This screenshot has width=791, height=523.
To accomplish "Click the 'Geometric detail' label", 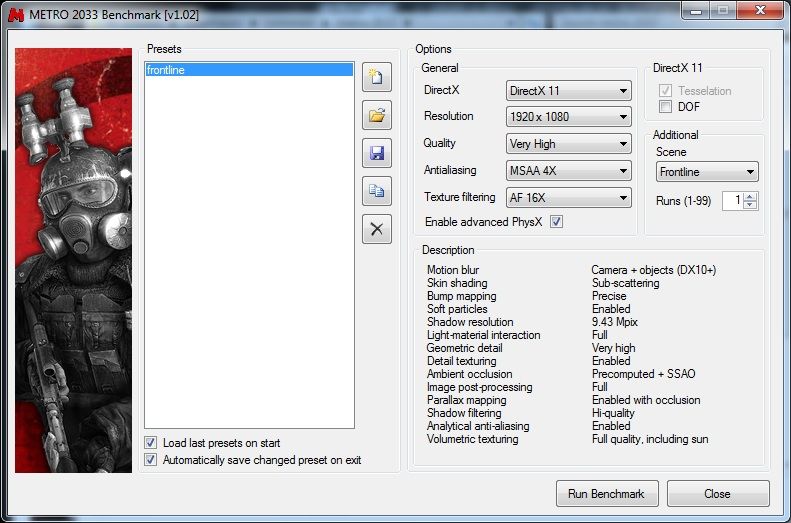I will 465,348.
